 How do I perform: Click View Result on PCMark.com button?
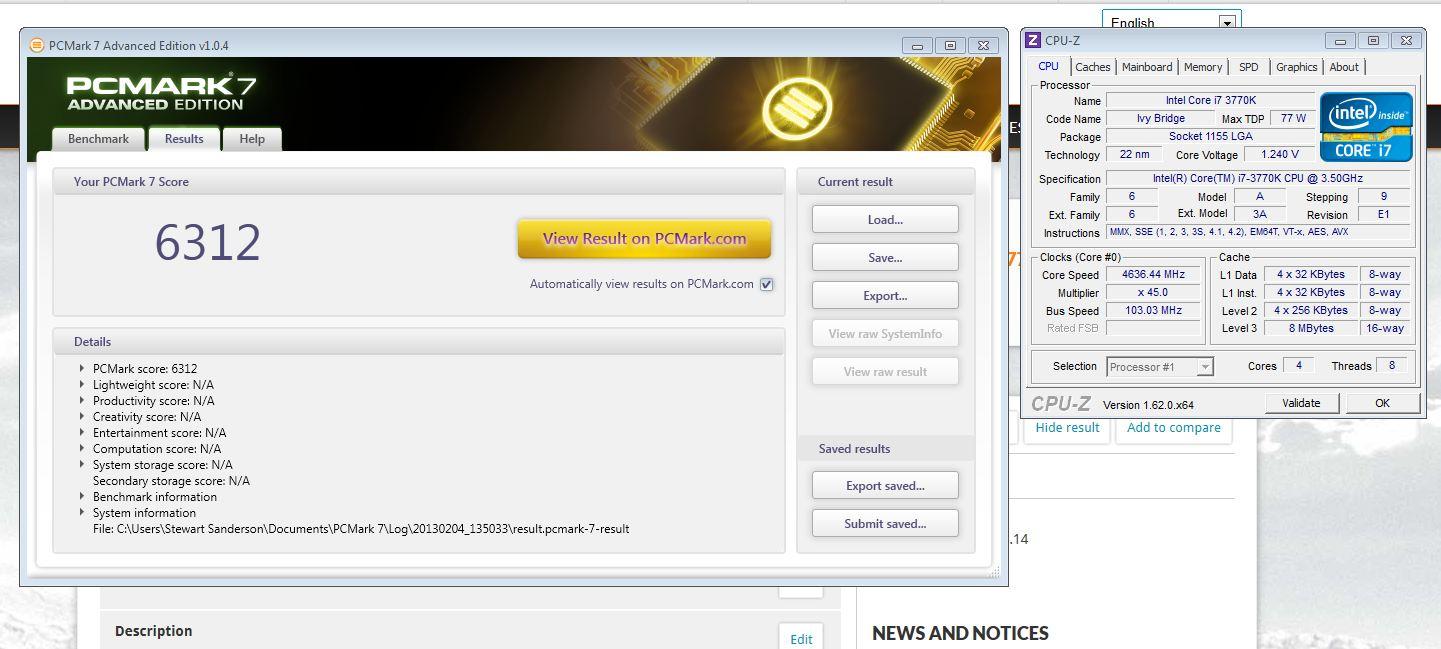(x=644, y=239)
